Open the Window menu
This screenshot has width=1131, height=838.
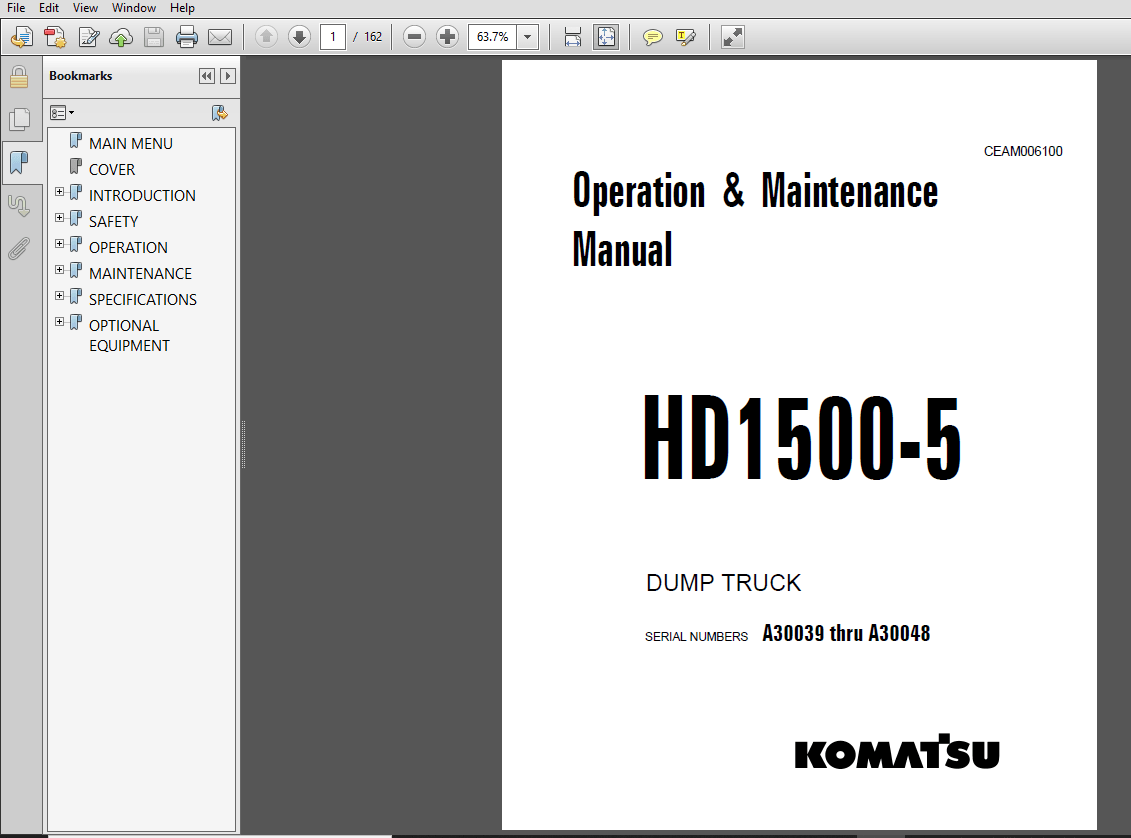[x=133, y=8]
